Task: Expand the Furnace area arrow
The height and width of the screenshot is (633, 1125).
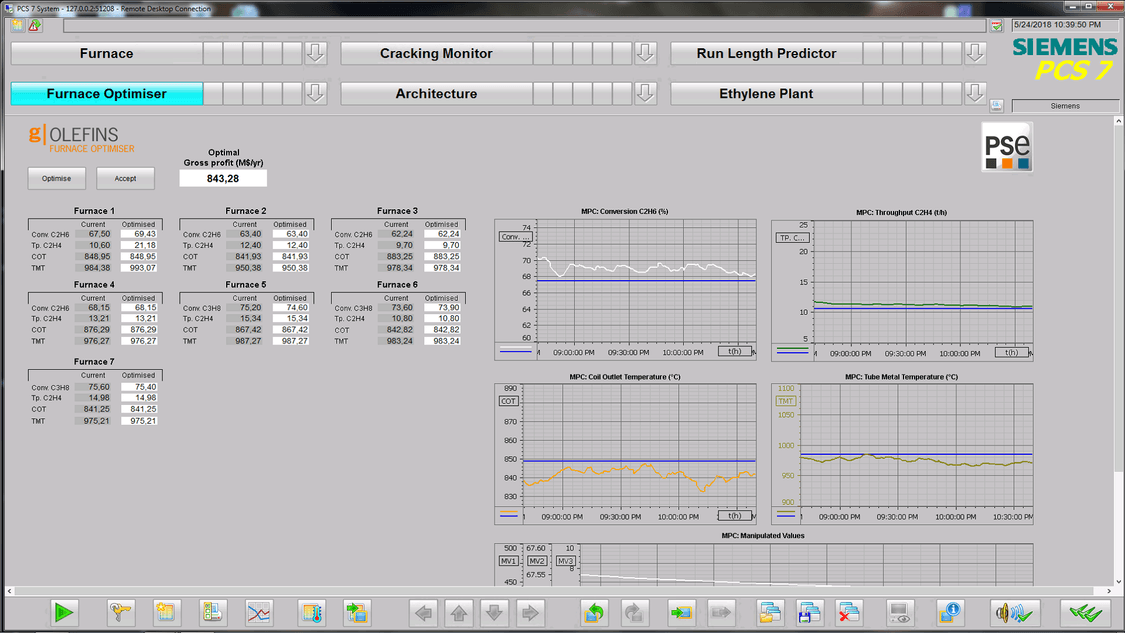Action: [315, 53]
